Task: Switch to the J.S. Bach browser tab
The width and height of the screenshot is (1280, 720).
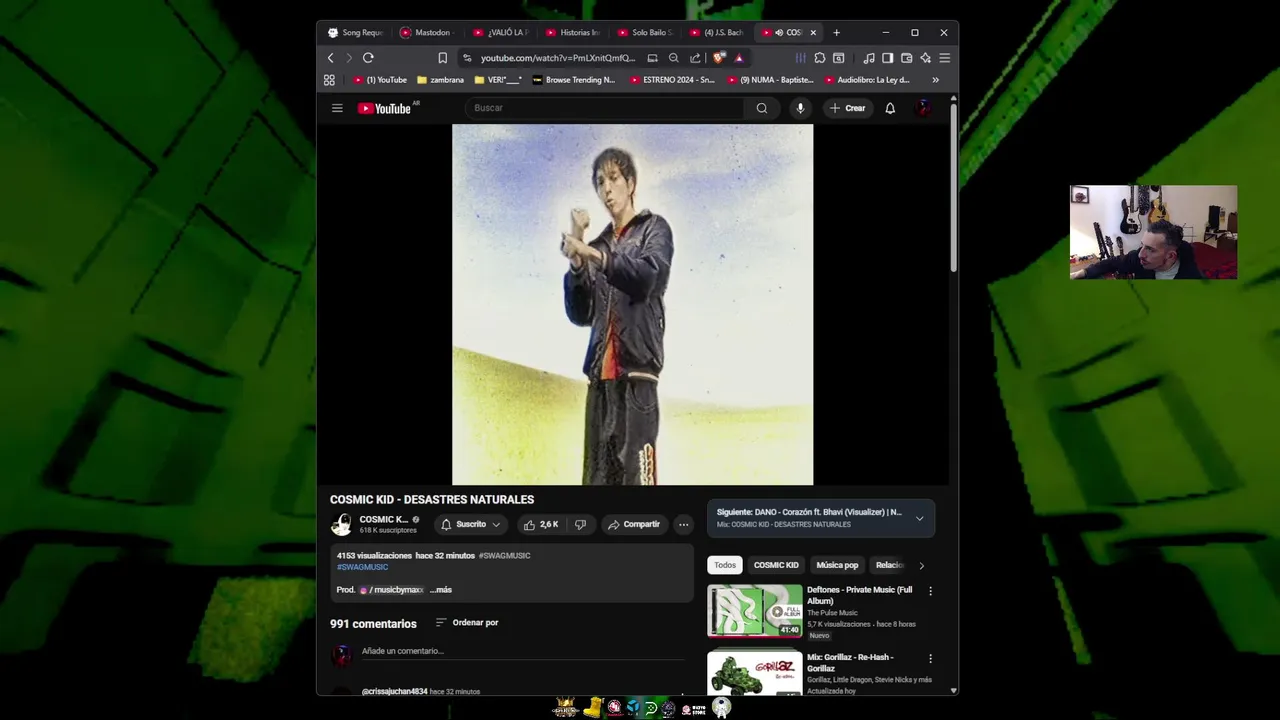Action: tap(718, 32)
